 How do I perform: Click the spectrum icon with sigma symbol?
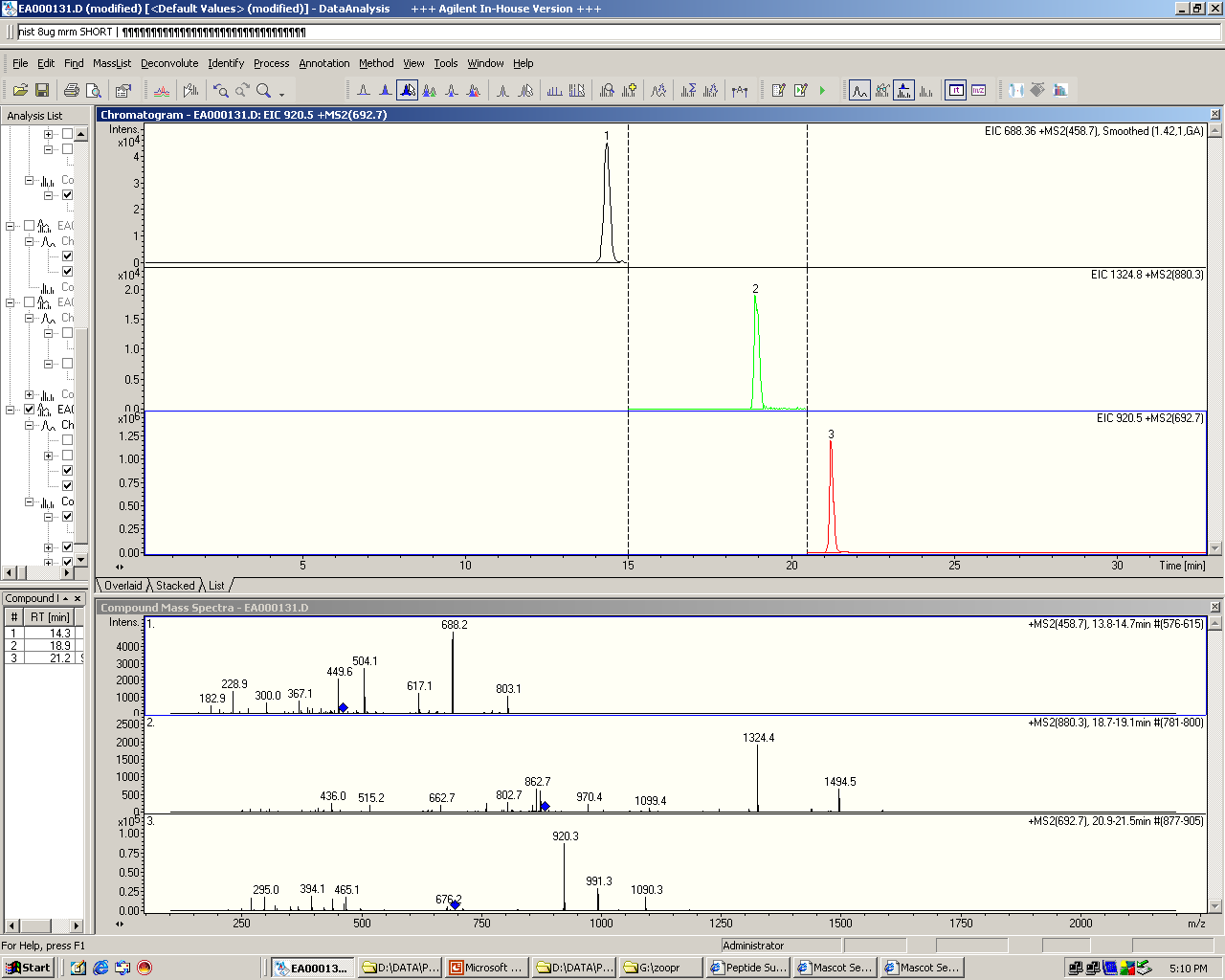688,90
